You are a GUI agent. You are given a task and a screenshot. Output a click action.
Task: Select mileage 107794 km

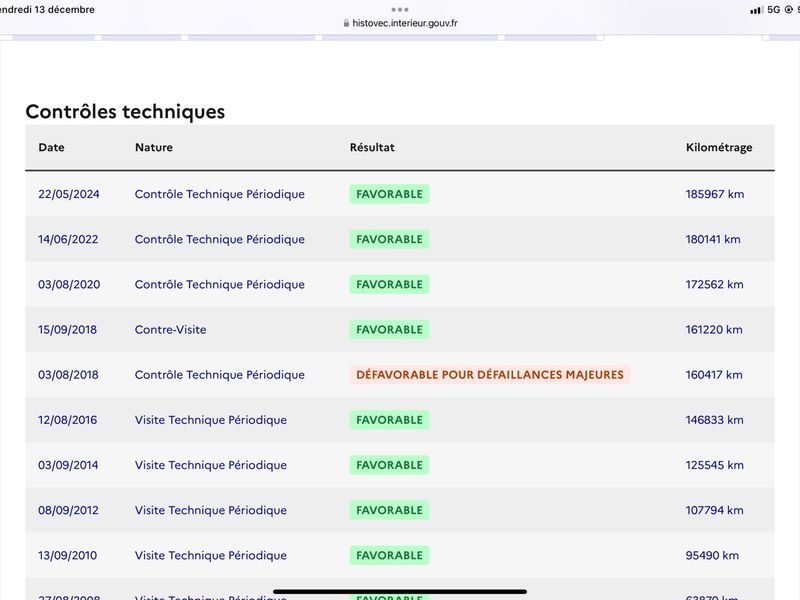pyautogui.click(x=714, y=510)
